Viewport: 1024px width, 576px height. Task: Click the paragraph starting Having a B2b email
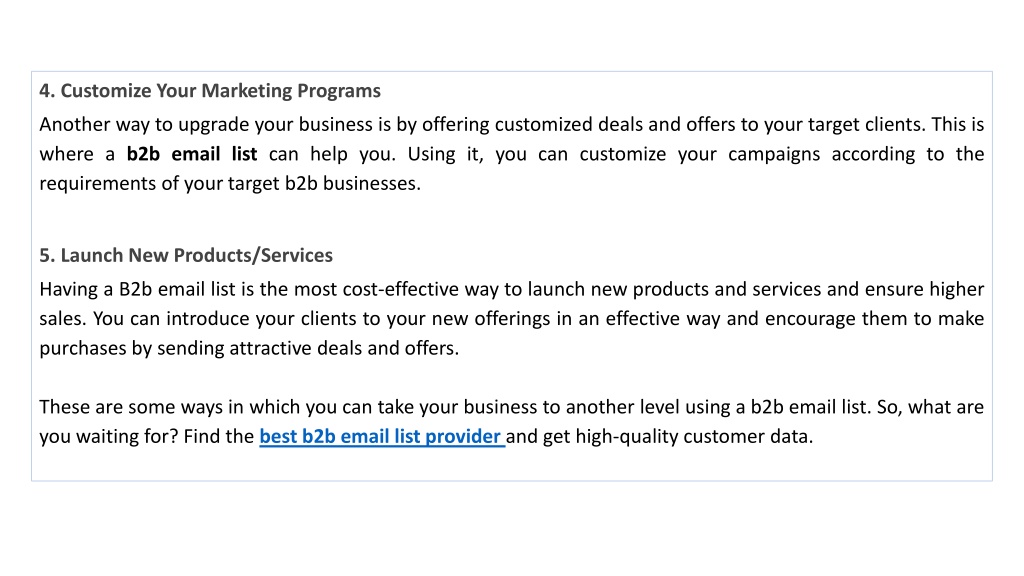pos(511,319)
